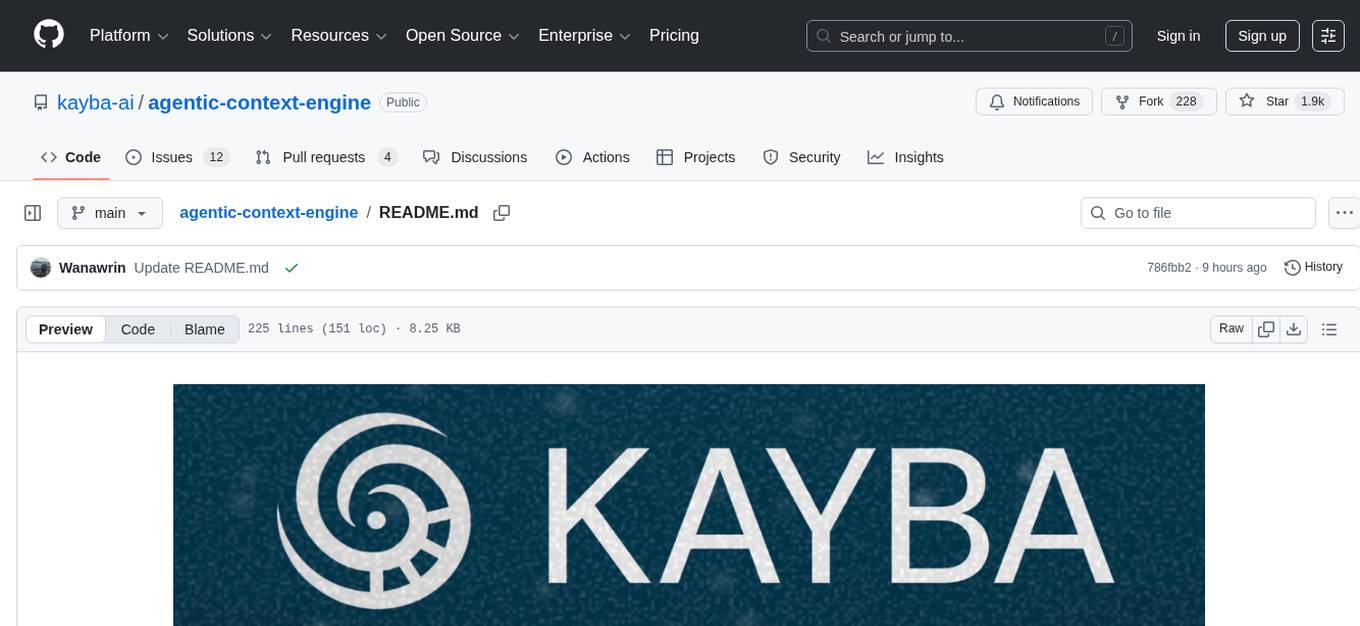Screen dimensions: 1360x626
Task: Expand the Open Source menu
Action: click(461, 35)
